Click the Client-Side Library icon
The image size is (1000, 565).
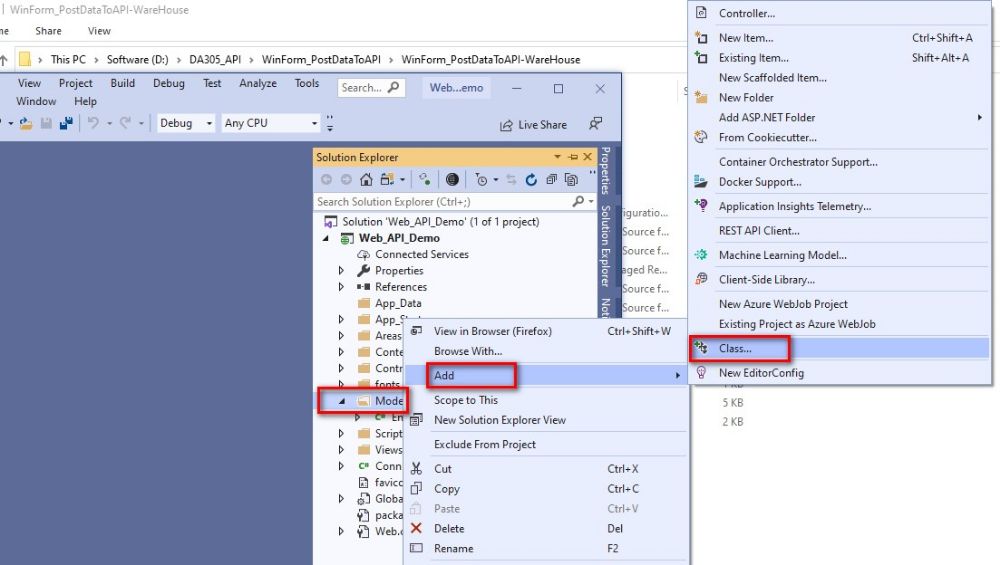pos(701,279)
